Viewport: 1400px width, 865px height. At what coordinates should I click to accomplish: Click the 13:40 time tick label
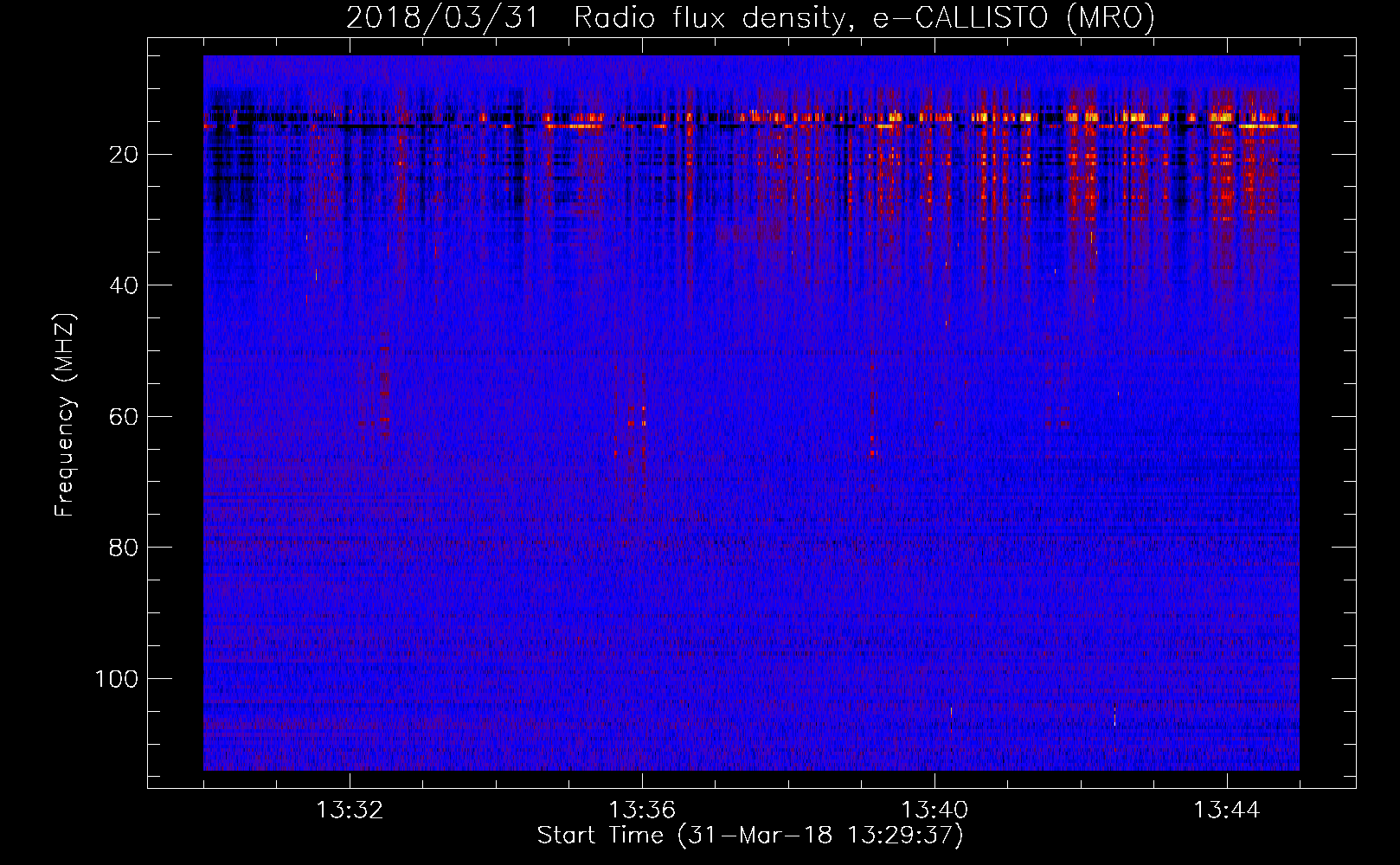click(x=934, y=811)
